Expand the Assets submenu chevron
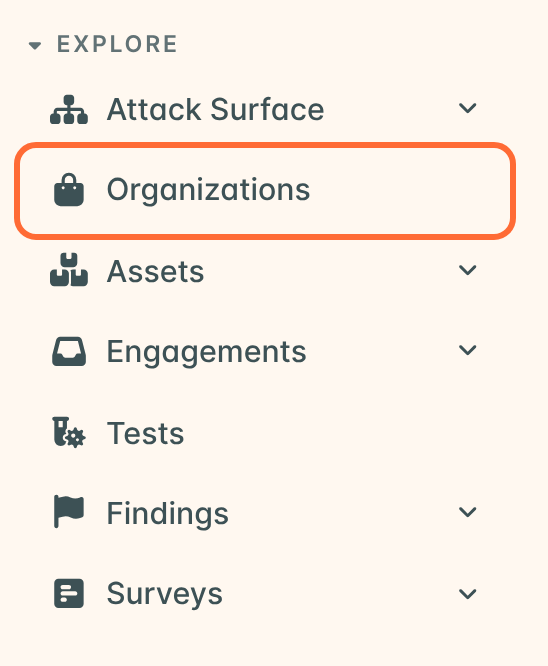The height and width of the screenshot is (666, 548). (x=467, y=270)
